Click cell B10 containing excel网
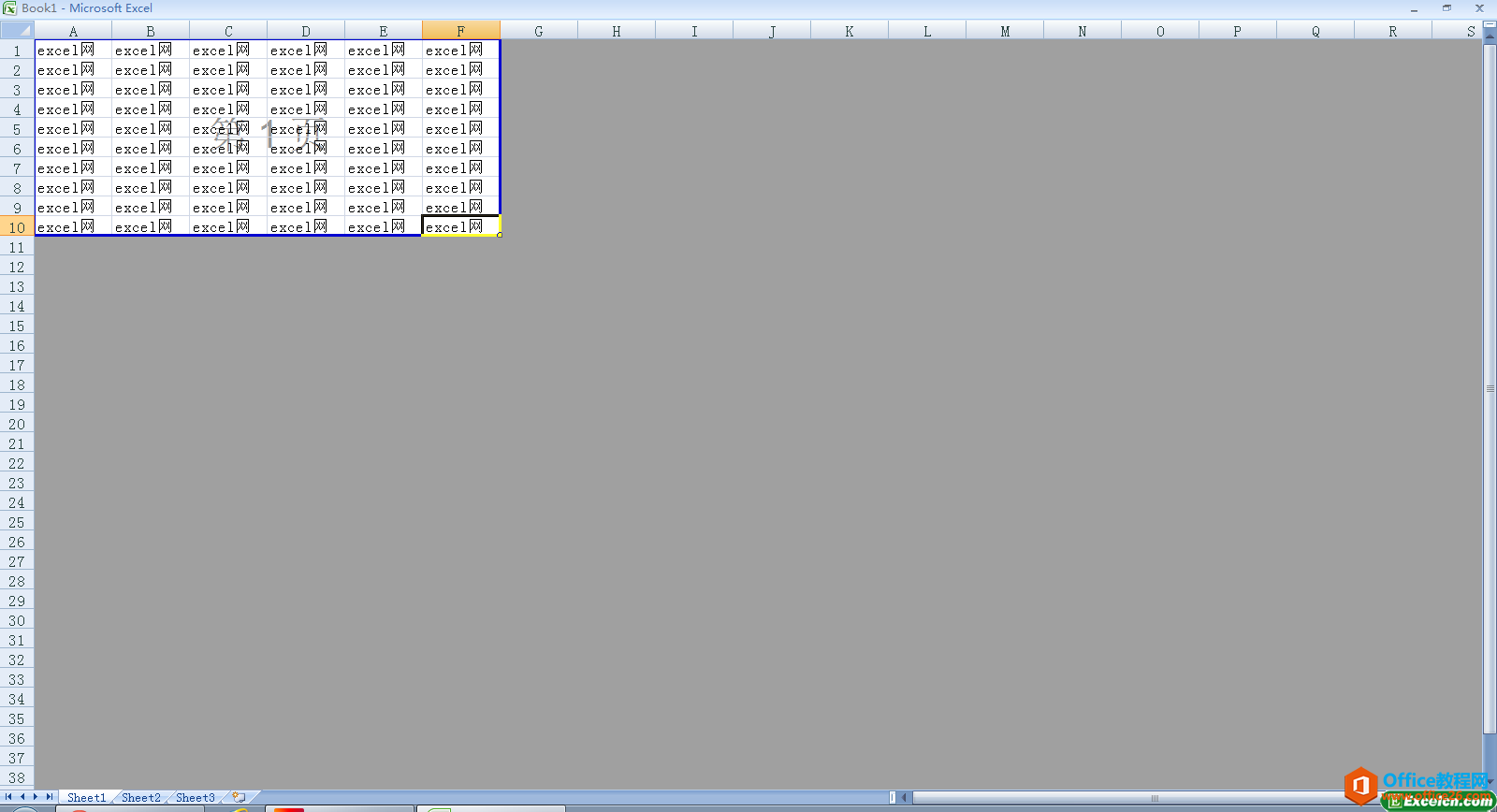This screenshot has width=1497, height=812. point(151,227)
